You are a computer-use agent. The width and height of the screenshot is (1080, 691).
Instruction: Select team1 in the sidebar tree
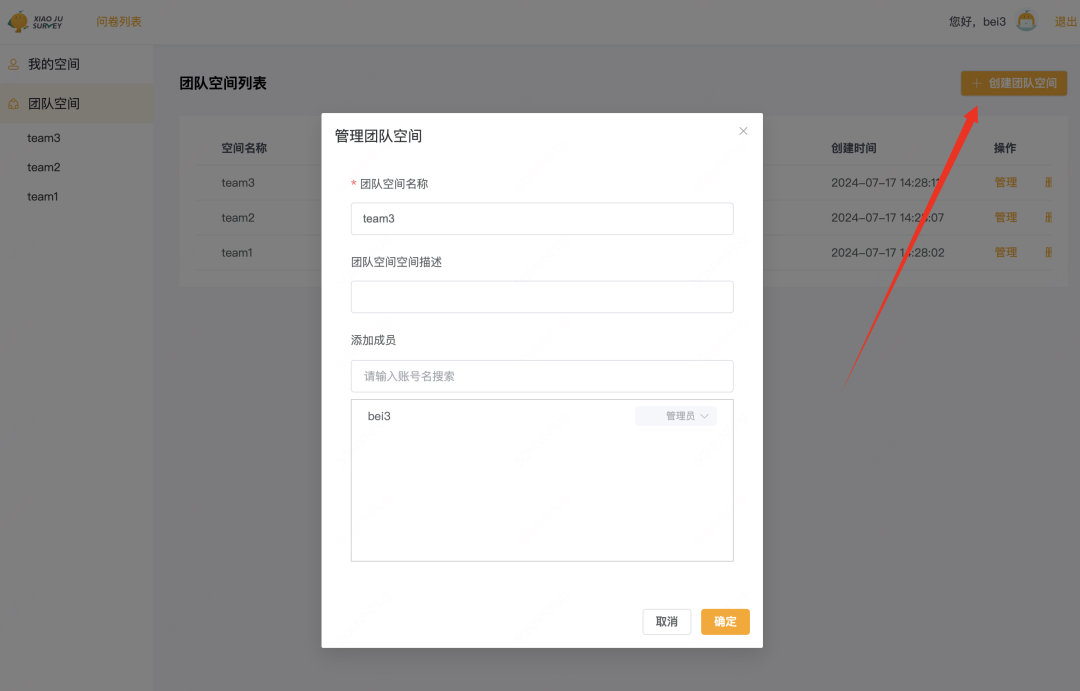click(x=43, y=196)
